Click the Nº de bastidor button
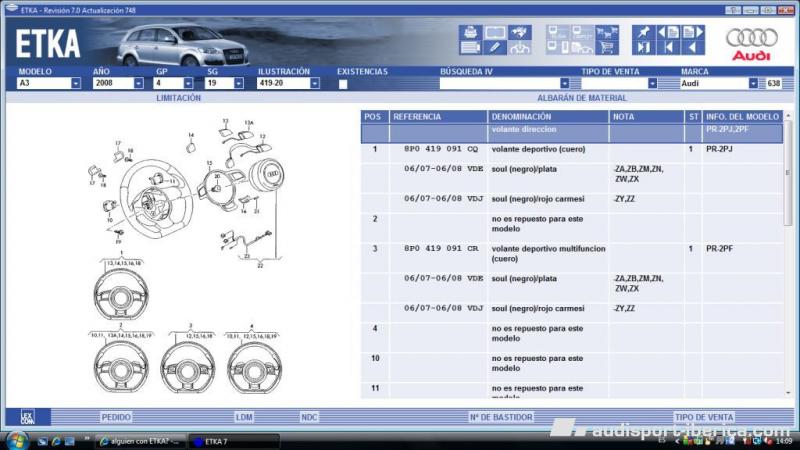This screenshot has height=450, width=800. (501, 417)
